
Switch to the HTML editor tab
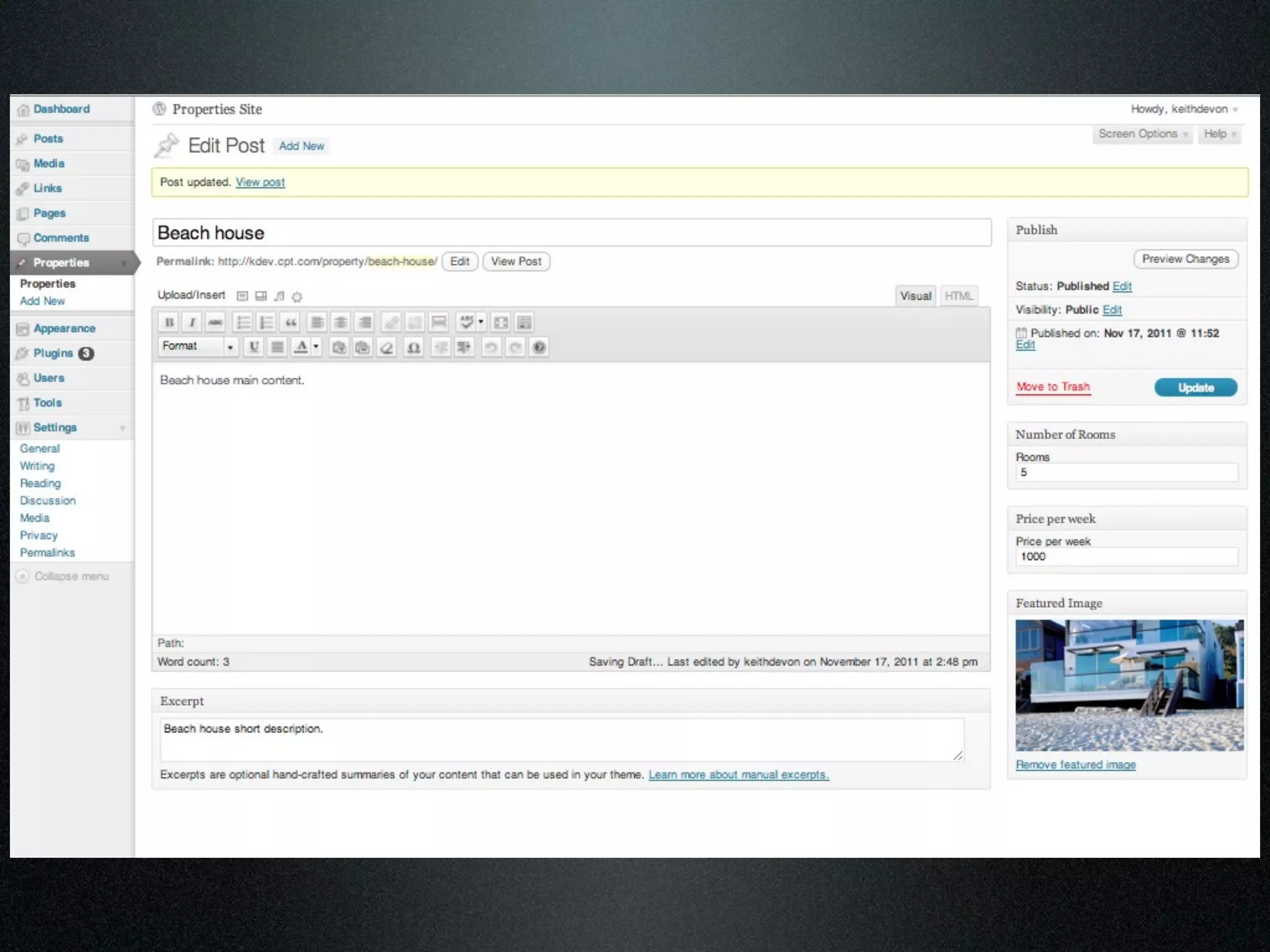point(959,296)
